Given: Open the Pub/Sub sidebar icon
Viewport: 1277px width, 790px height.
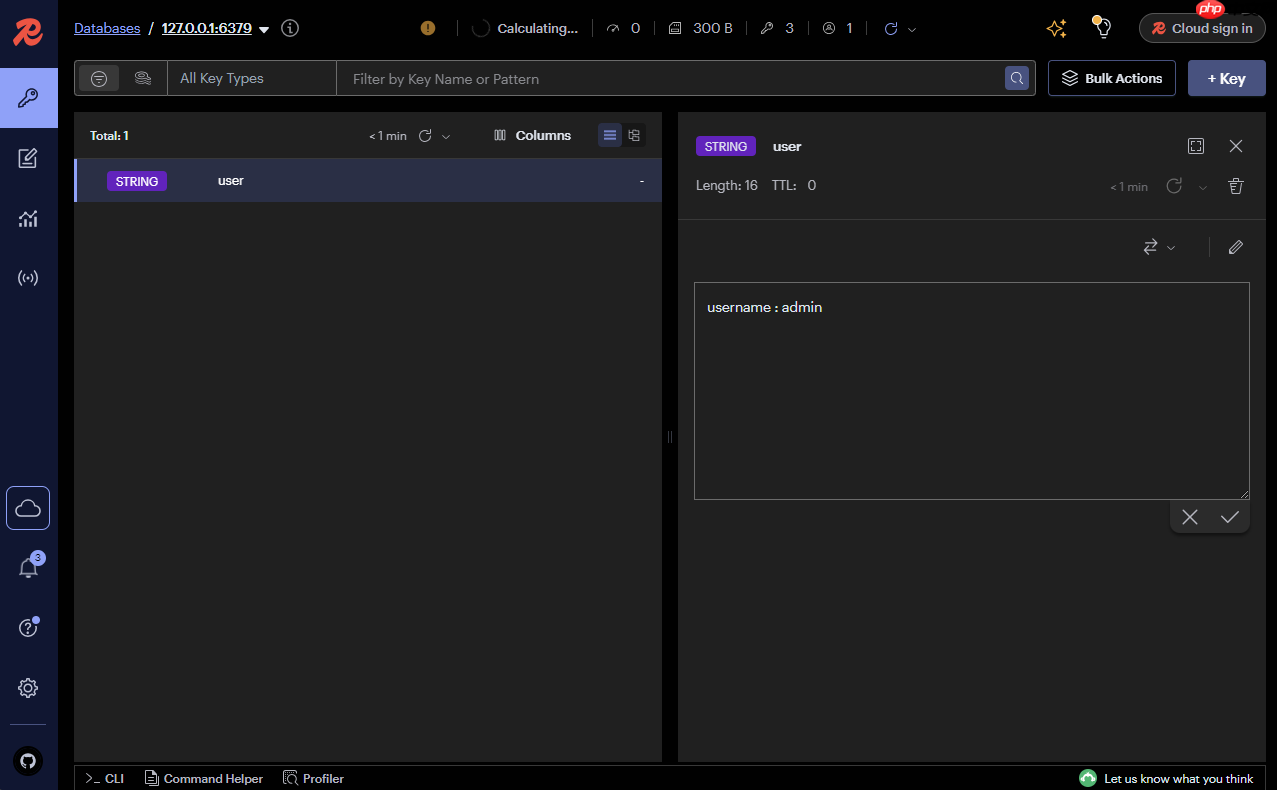Looking at the screenshot, I should click(28, 278).
